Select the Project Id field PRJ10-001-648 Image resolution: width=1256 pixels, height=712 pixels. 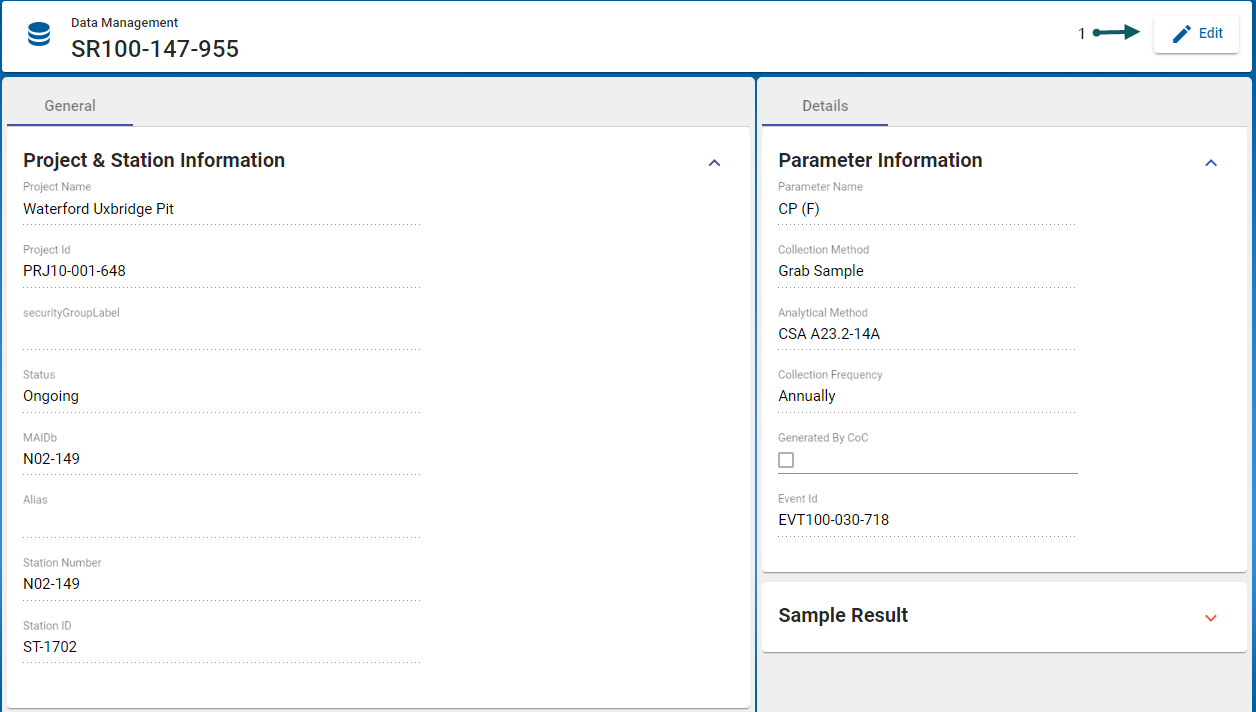220,271
